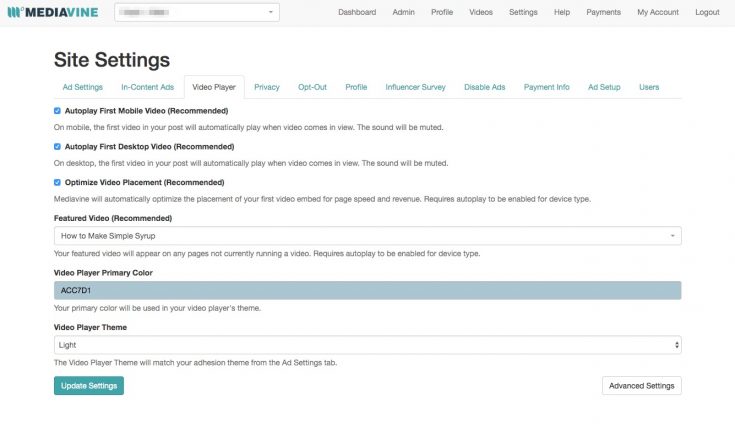
Task: Switch to the Ad Settings tab
Action: point(82,87)
